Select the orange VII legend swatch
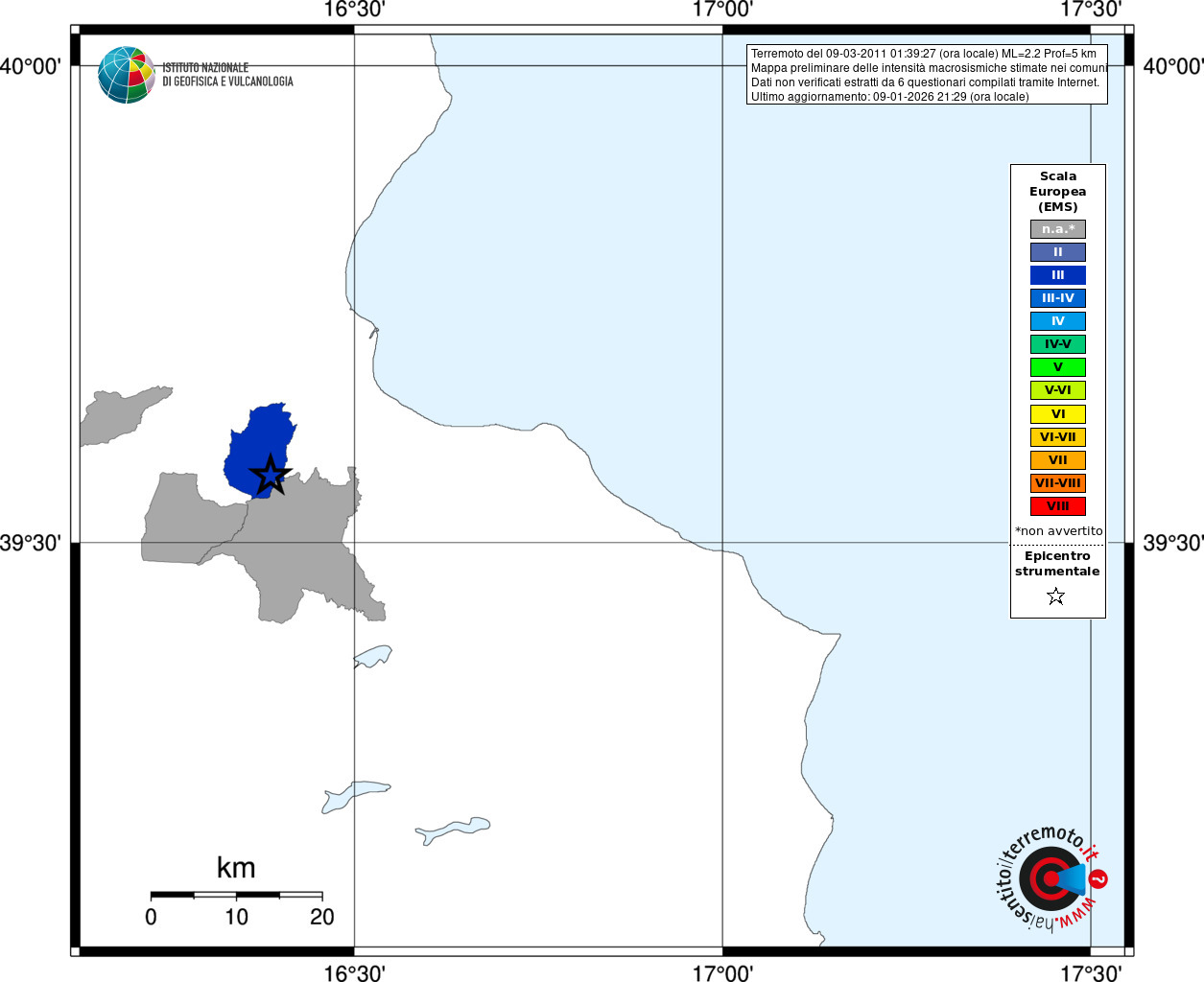Screen dimensions: 1204x982 pyautogui.click(x=1058, y=460)
